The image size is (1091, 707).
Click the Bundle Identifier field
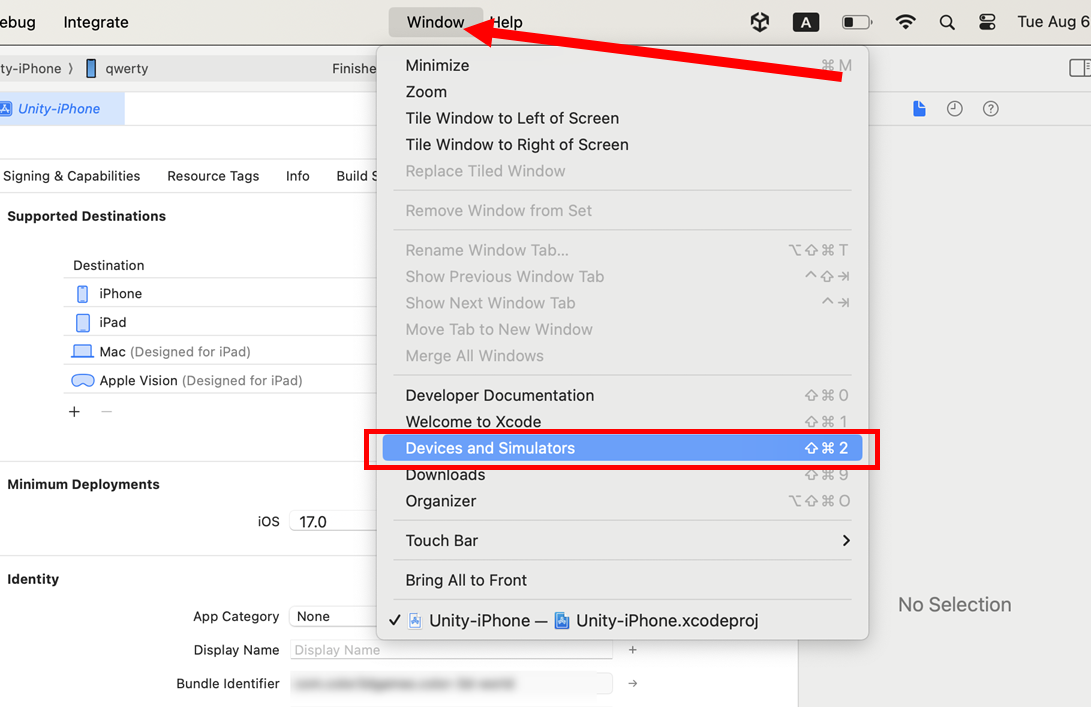tap(451, 683)
